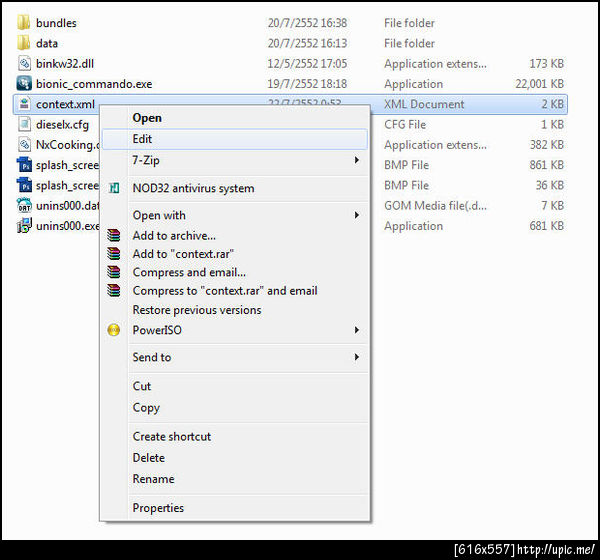Viewport: 600px width, 560px height.
Task: Expand the Open with submenu arrow
Action: click(x=357, y=215)
